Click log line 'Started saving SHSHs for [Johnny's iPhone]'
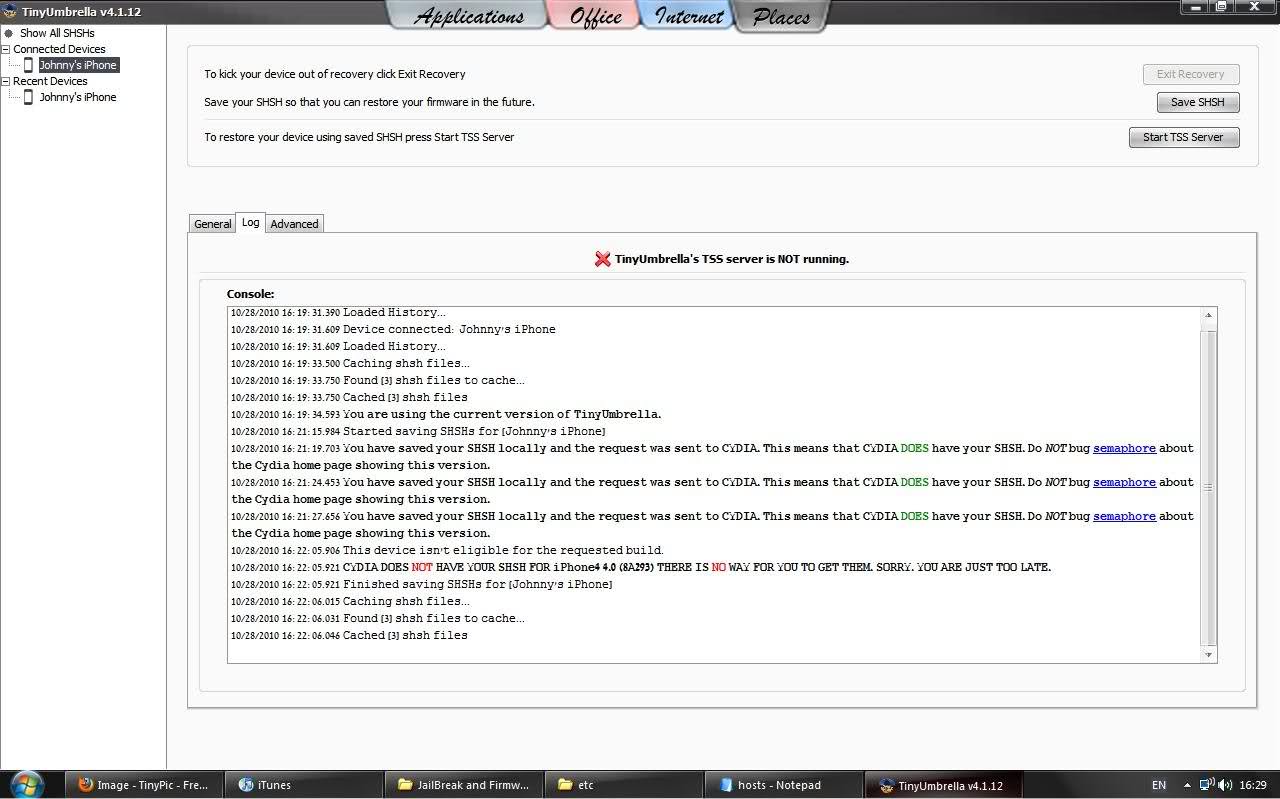This screenshot has height=799, width=1280. (x=474, y=431)
